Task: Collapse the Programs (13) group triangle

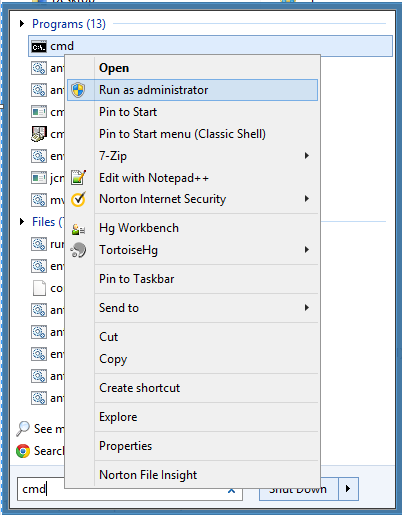Action: click(x=22, y=24)
